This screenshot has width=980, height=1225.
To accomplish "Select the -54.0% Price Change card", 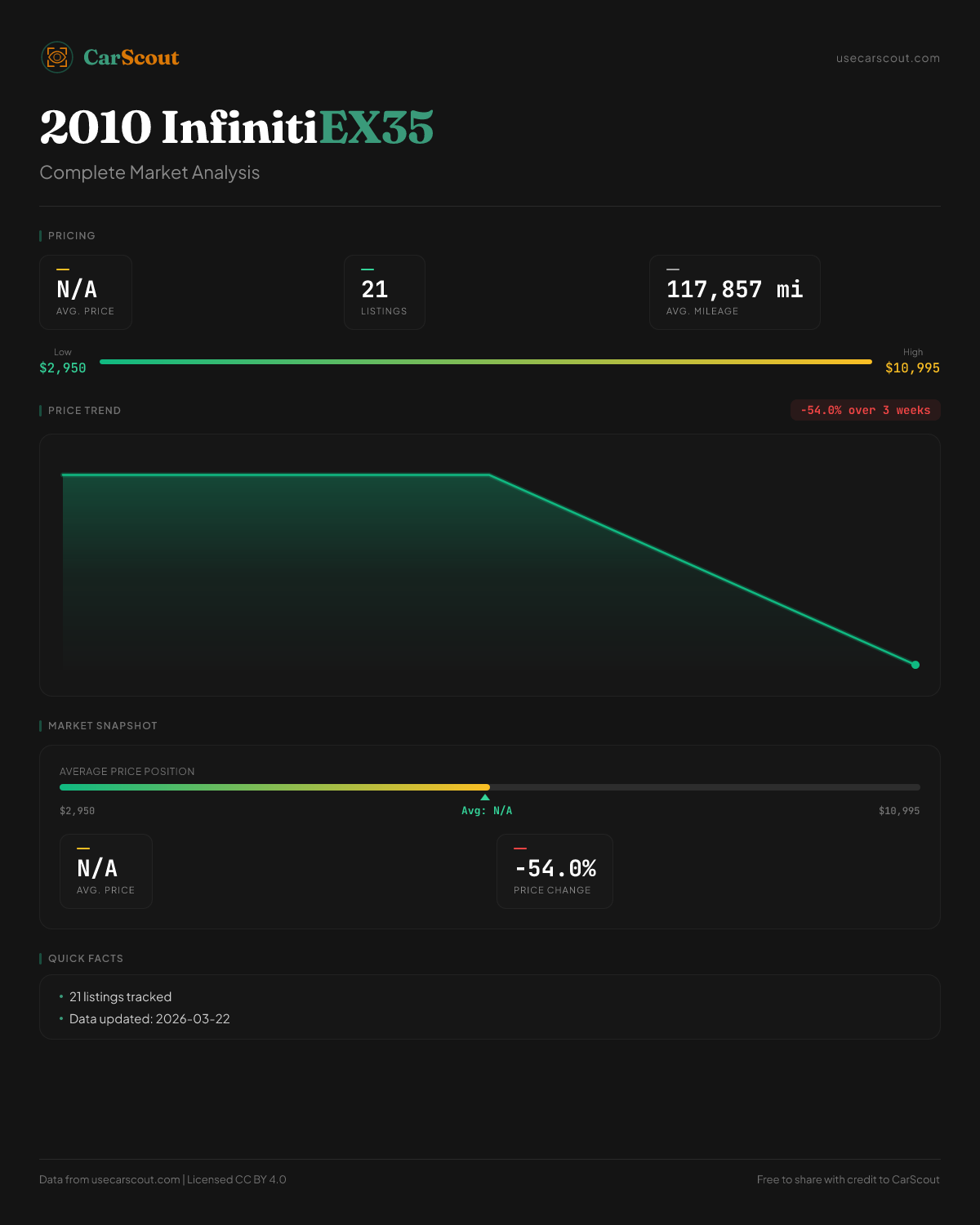I will click(555, 871).
